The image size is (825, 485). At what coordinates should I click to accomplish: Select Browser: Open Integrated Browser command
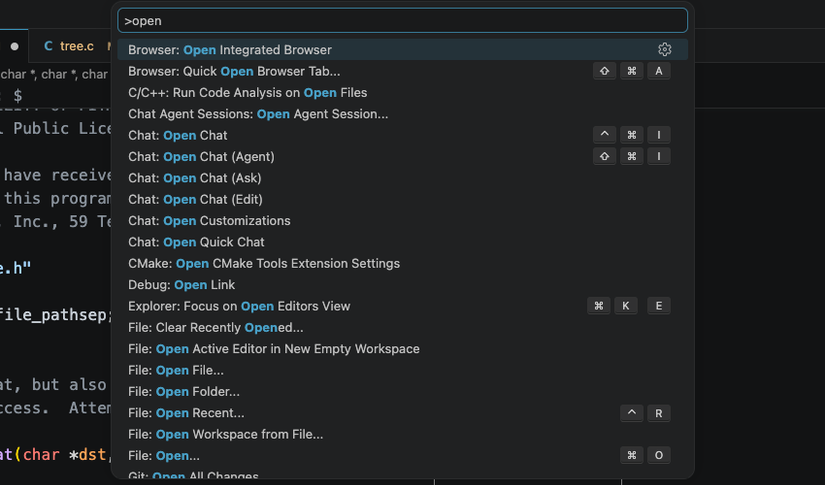tap(403, 49)
